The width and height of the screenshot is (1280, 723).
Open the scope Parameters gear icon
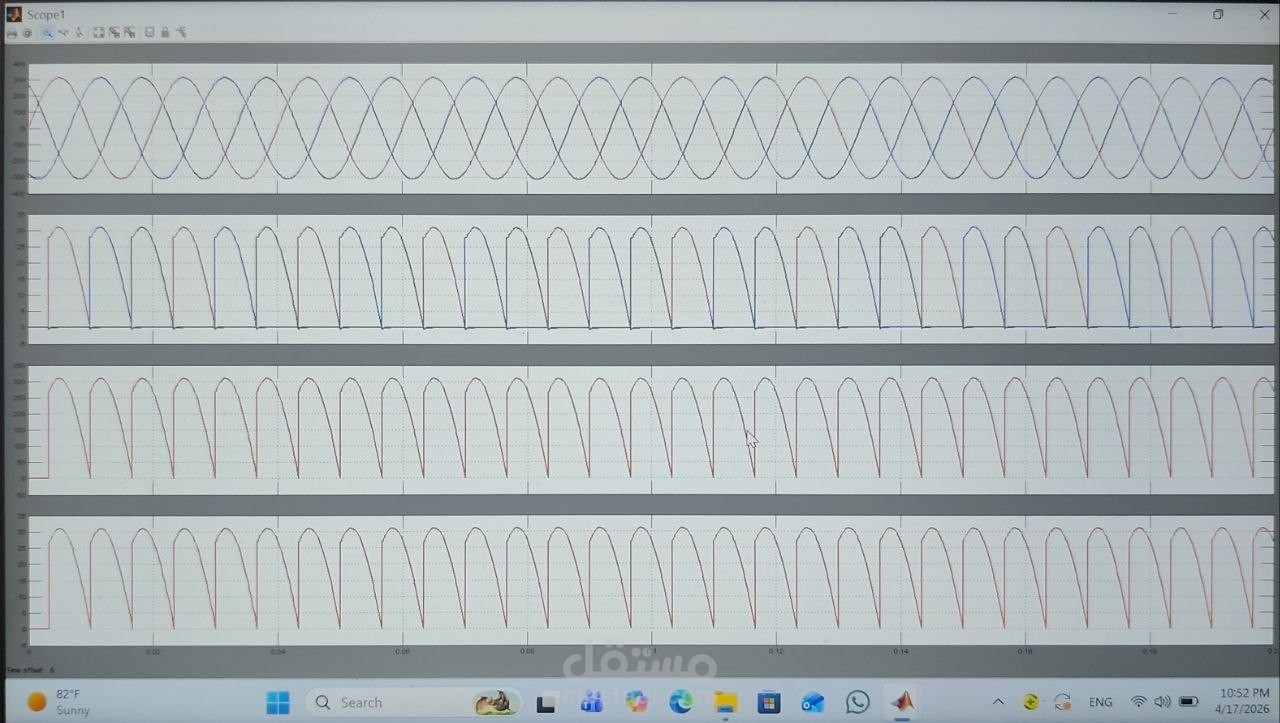click(x=27, y=33)
